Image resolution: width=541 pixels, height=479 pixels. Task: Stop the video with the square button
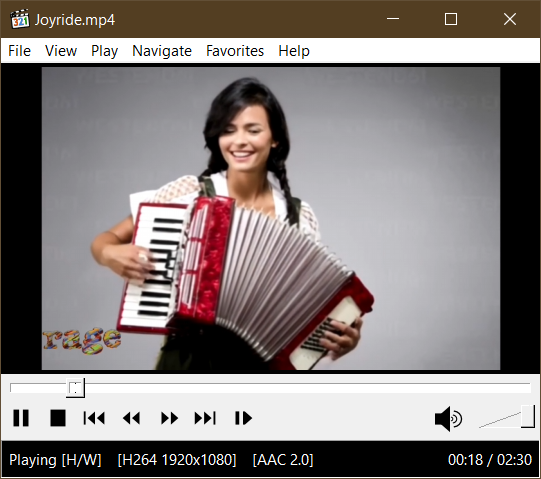click(x=58, y=418)
